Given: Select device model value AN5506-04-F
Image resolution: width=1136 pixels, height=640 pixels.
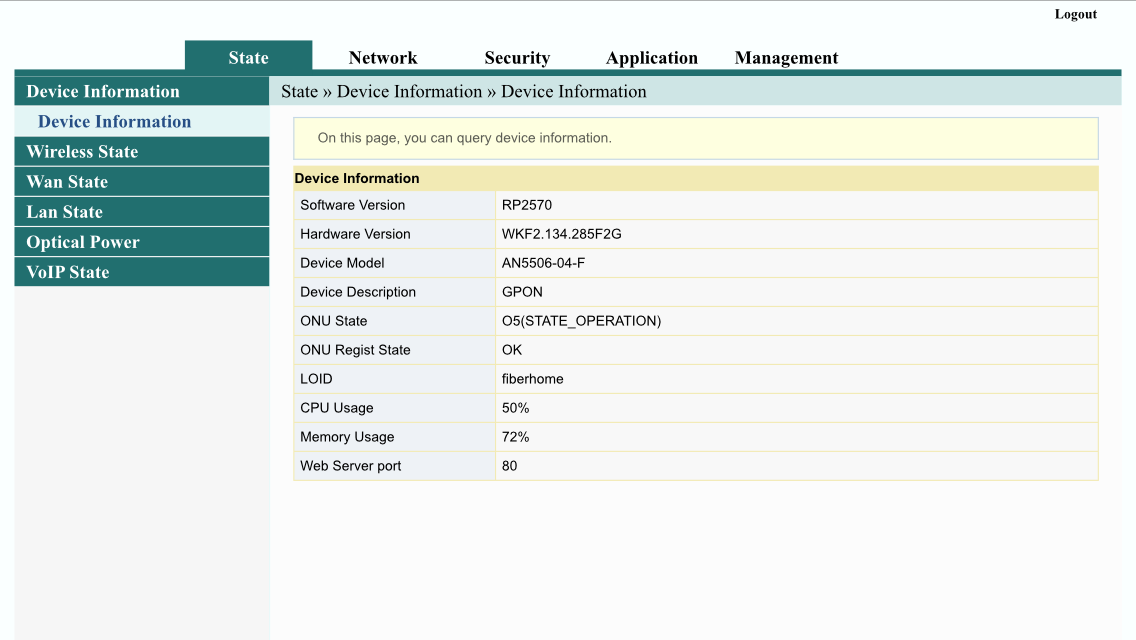Looking at the screenshot, I should (543, 263).
